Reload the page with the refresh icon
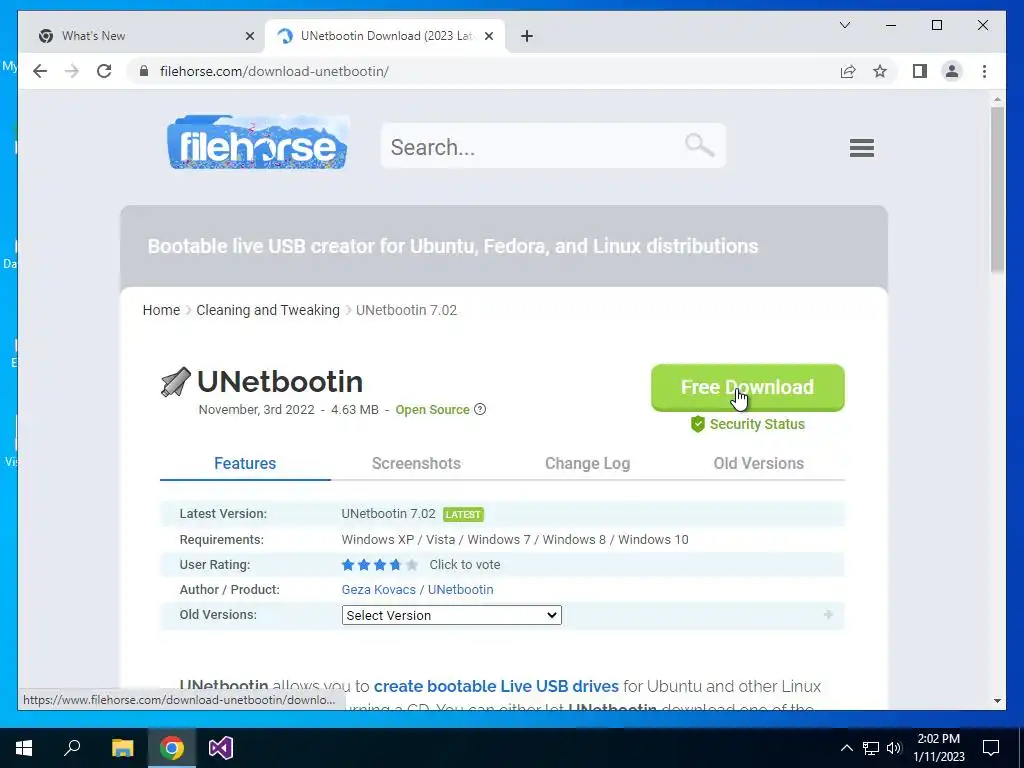Viewport: 1024px width, 768px height. coord(104,71)
